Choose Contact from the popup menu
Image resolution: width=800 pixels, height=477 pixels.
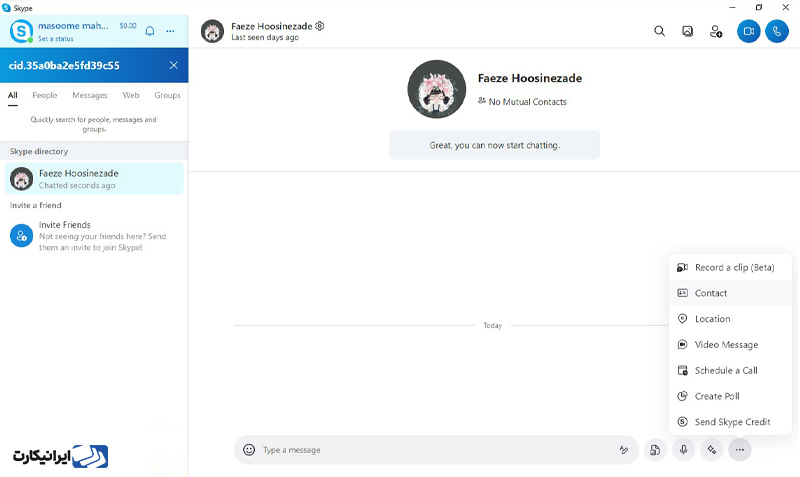pyautogui.click(x=730, y=293)
